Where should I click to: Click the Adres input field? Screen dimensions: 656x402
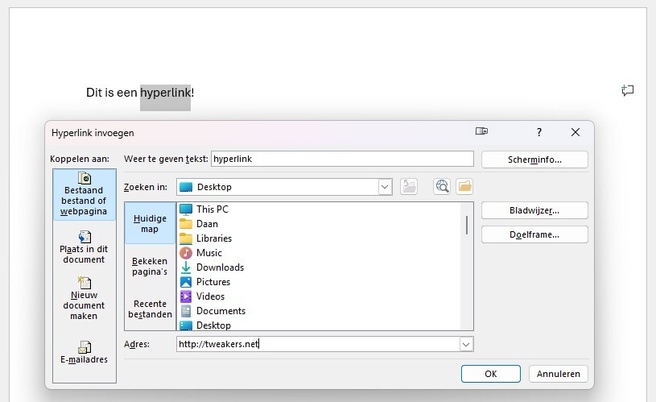(318, 344)
